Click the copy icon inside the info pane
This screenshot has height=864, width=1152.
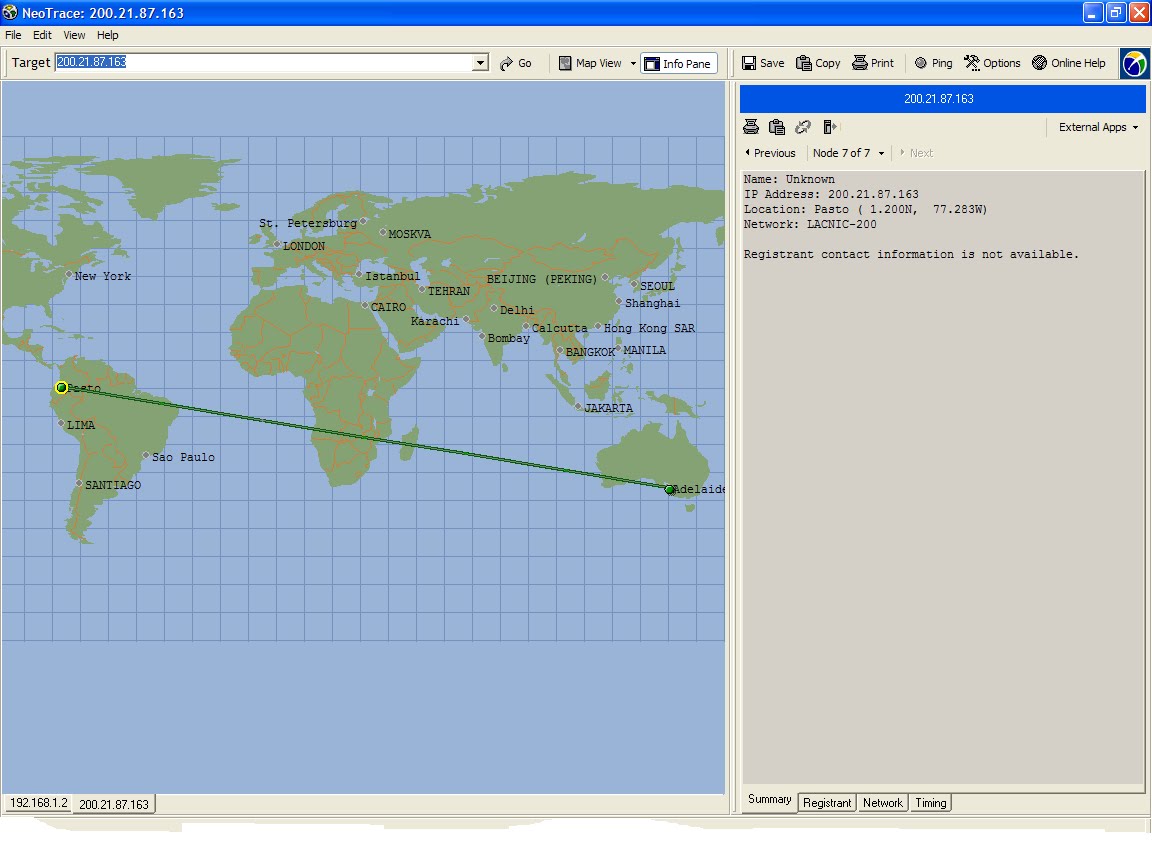coord(777,126)
